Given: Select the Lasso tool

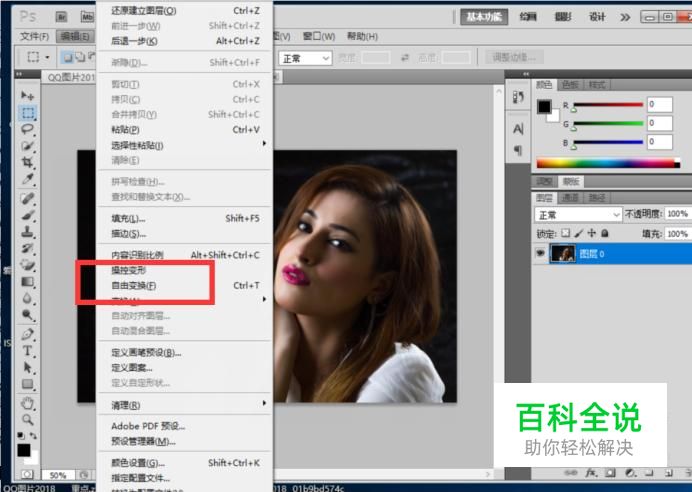Looking at the screenshot, I should [27, 129].
